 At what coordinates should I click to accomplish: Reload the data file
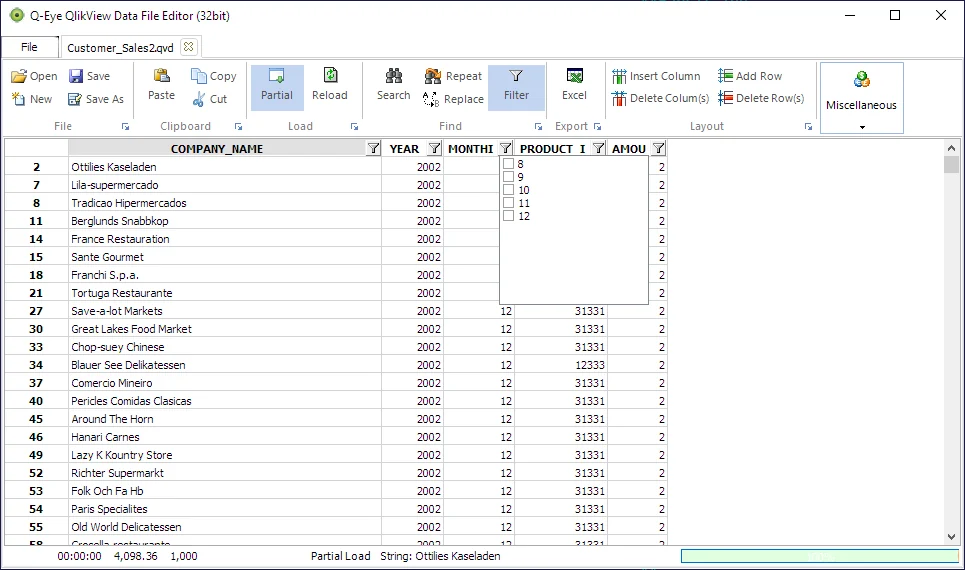click(330, 84)
